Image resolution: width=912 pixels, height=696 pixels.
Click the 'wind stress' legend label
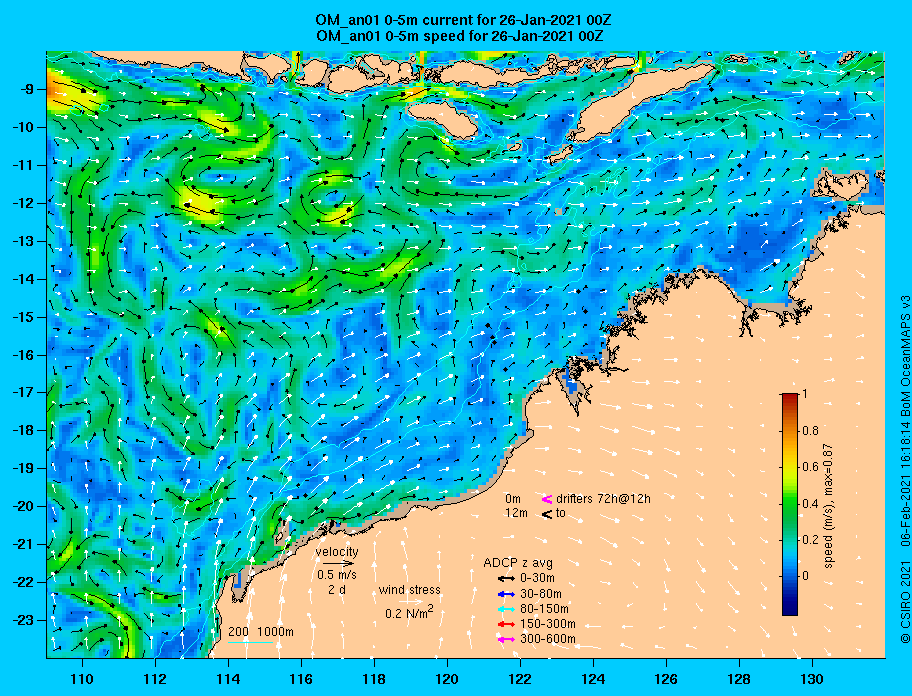click(x=409, y=590)
